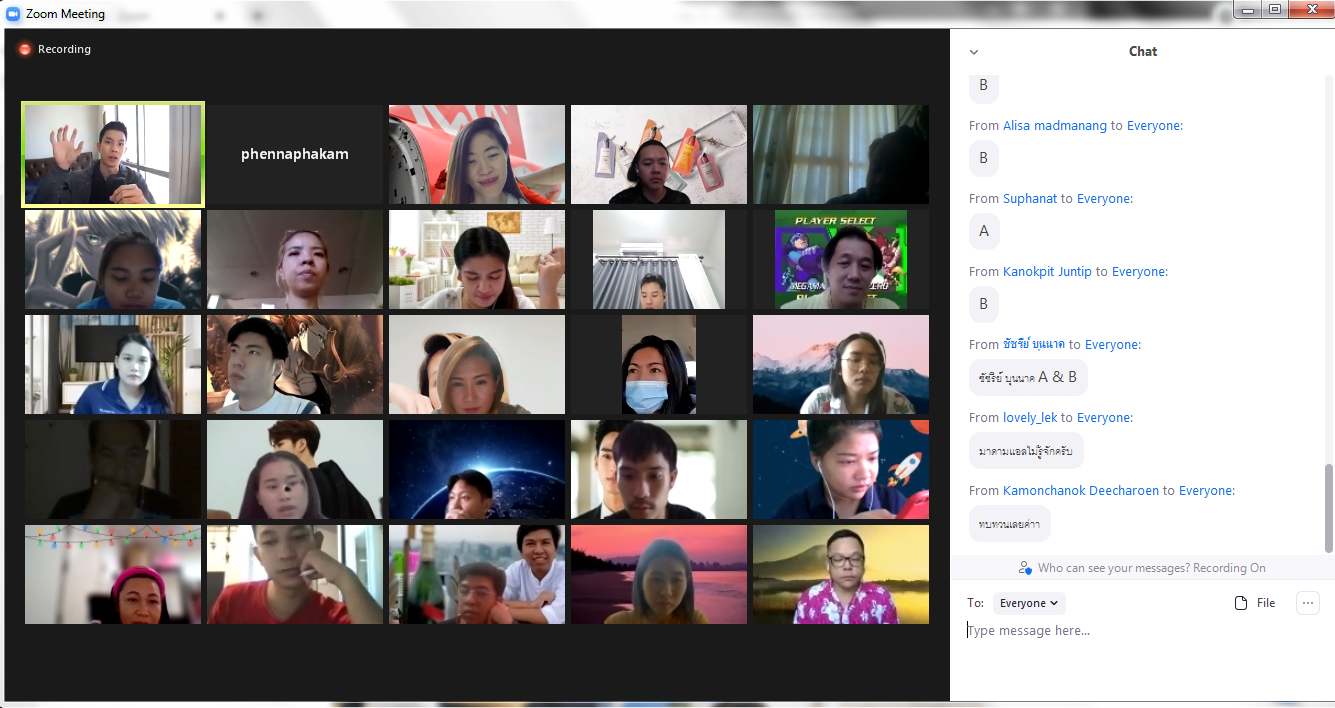Click sender name Kamonchanok Deecharoen in chat
1335x708 pixels.
(x=1080, y=491)
